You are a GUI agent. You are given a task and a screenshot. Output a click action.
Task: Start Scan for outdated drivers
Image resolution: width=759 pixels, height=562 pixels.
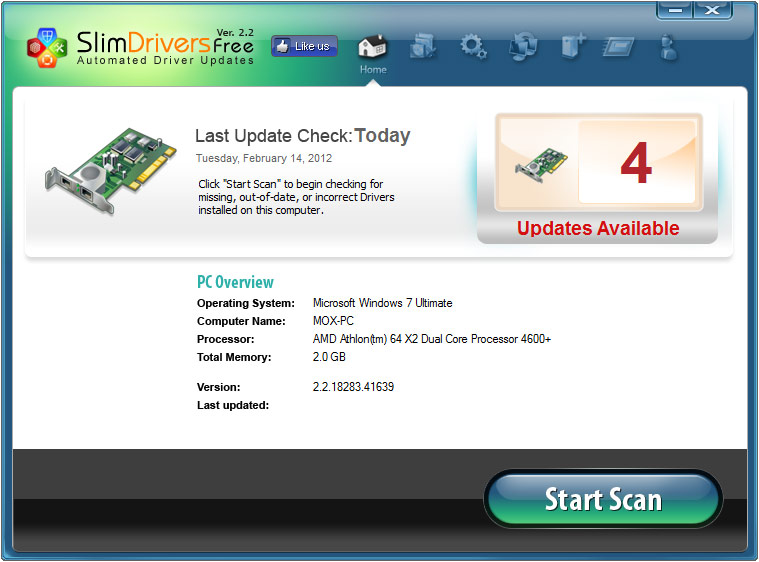pyautogui.click(x=603, y=499)
